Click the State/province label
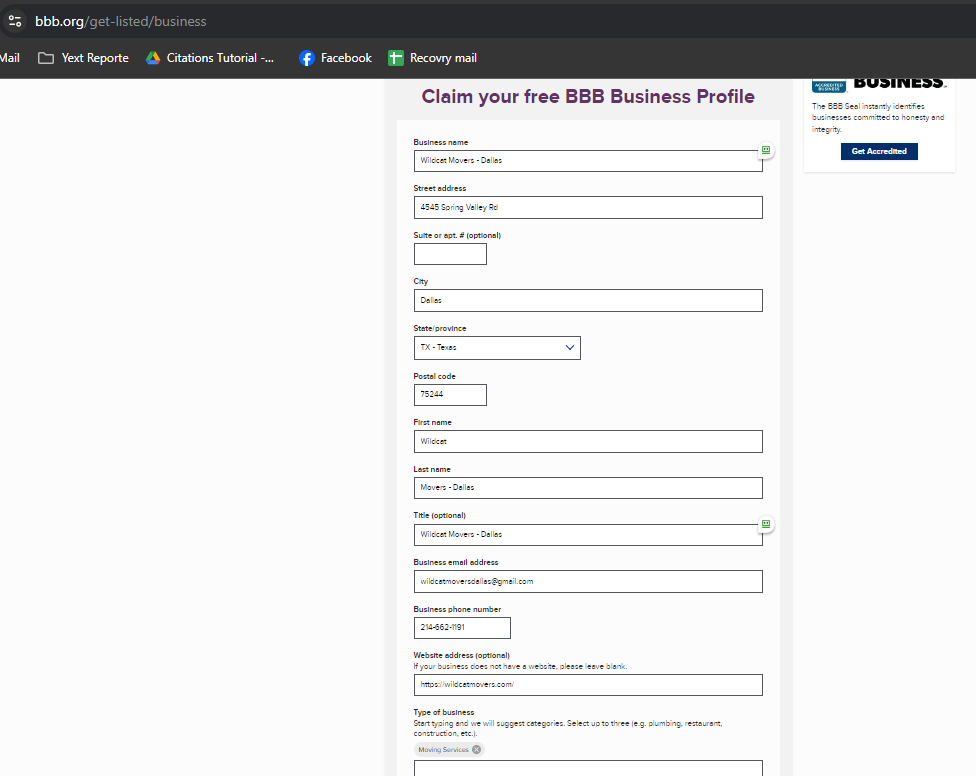The width and height of the screenshot is (976, 776). [x=439, y=328]
